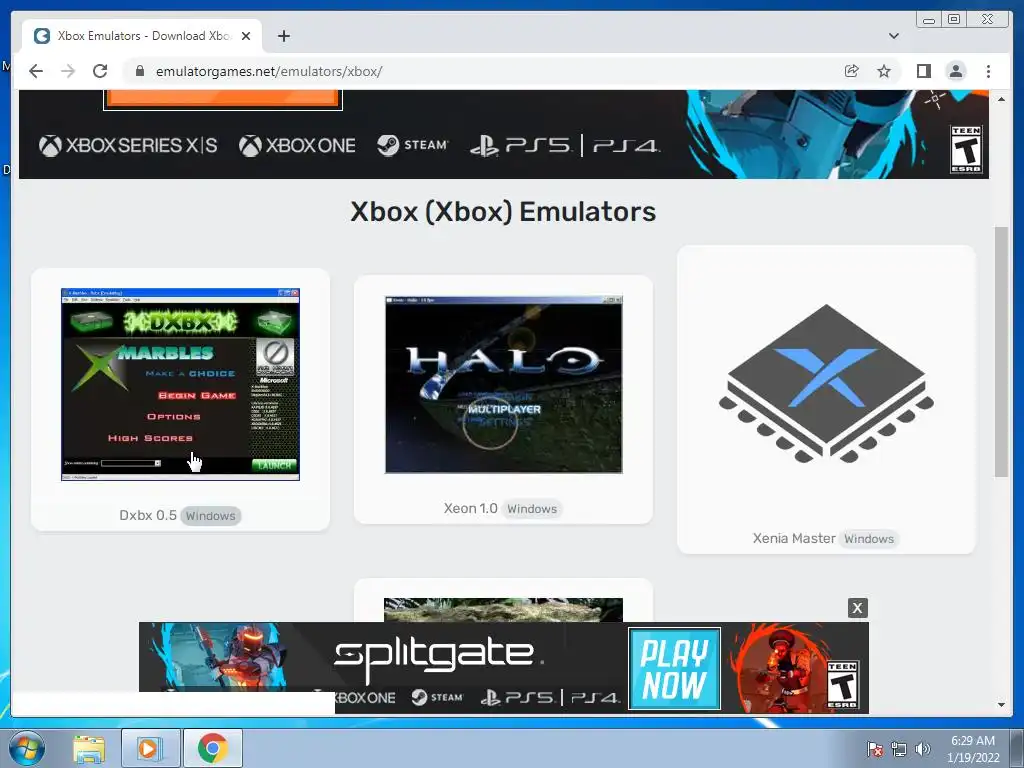
Task: Open File Explorer from the taskbar
Action: pyautogui.click(x=89, y=748)
